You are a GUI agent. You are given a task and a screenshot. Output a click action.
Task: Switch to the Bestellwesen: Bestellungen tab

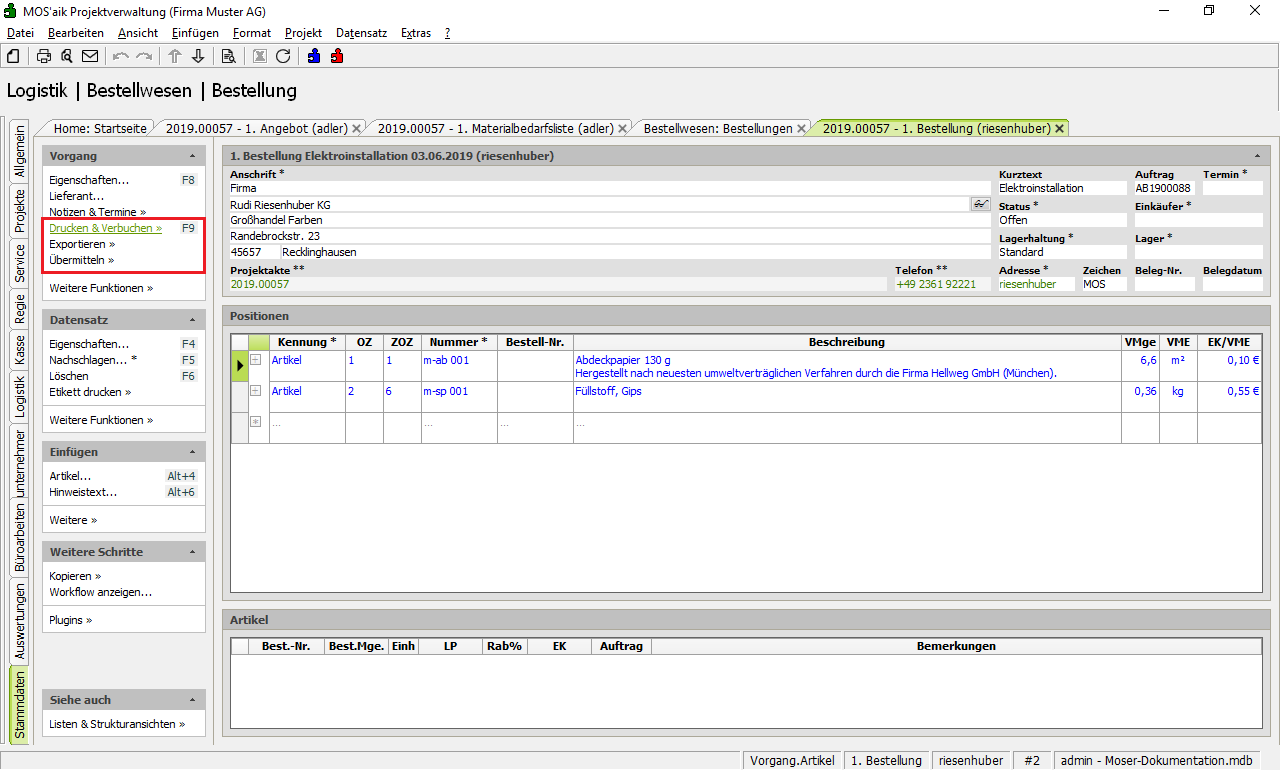coord(717,128)
